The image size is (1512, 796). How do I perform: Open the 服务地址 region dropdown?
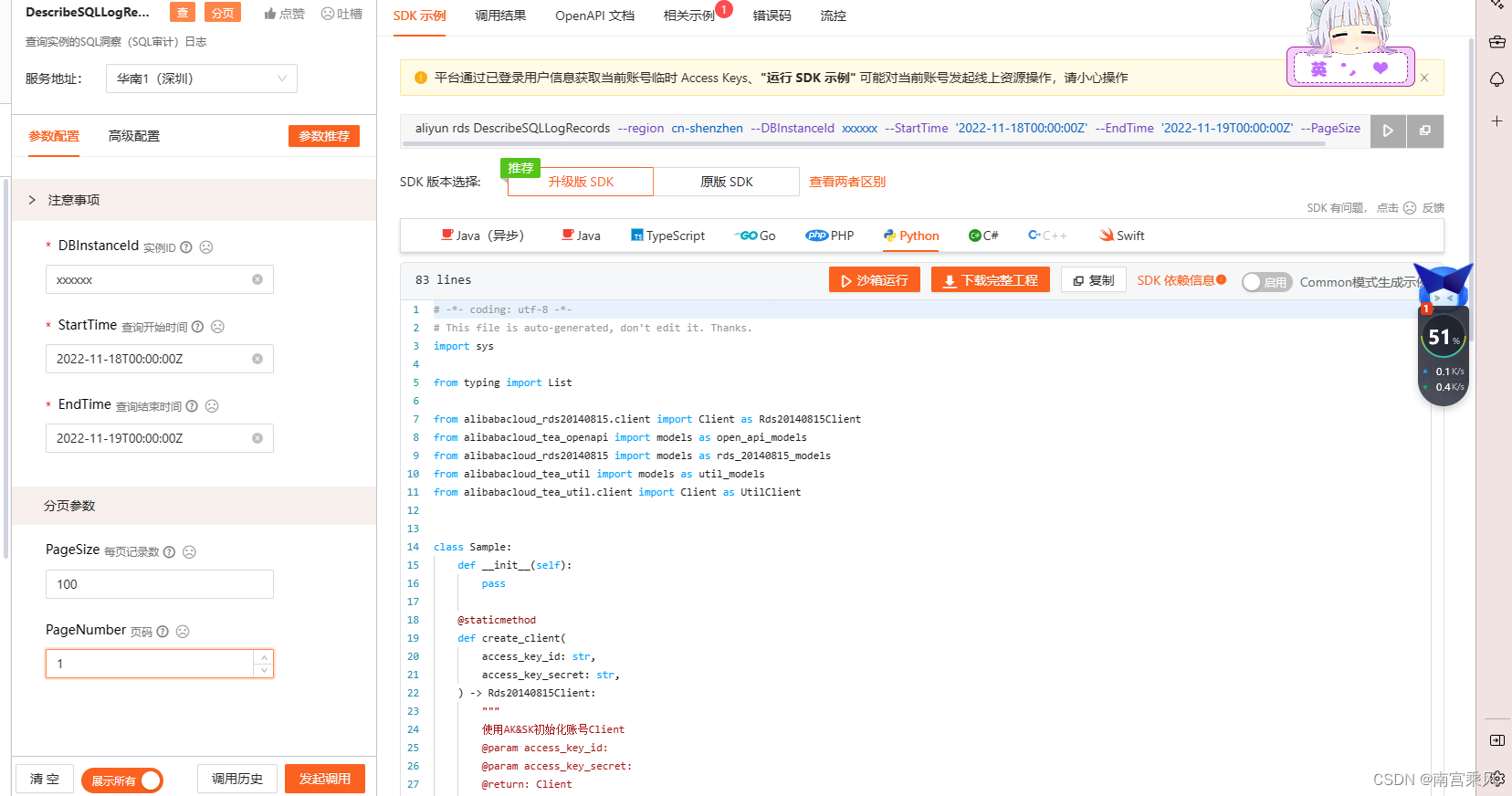202,79
